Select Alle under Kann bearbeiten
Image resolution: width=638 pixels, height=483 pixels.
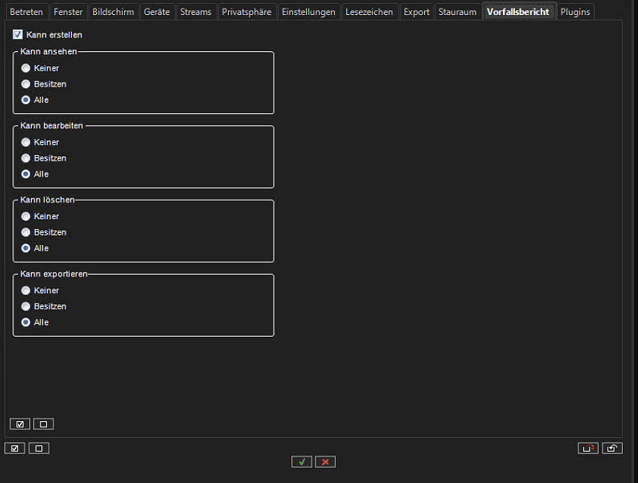26,174
